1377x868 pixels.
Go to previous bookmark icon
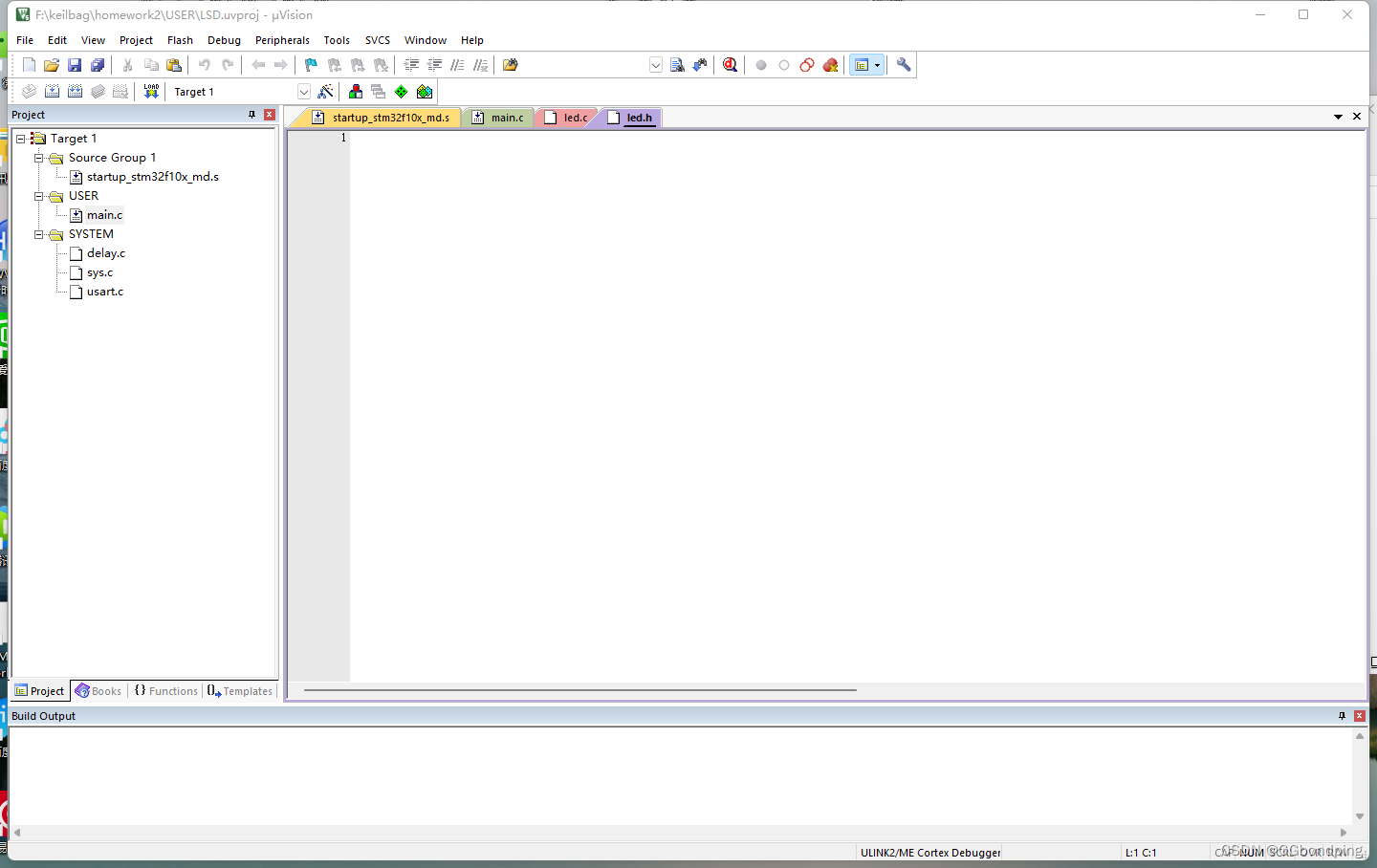(335, 65)
